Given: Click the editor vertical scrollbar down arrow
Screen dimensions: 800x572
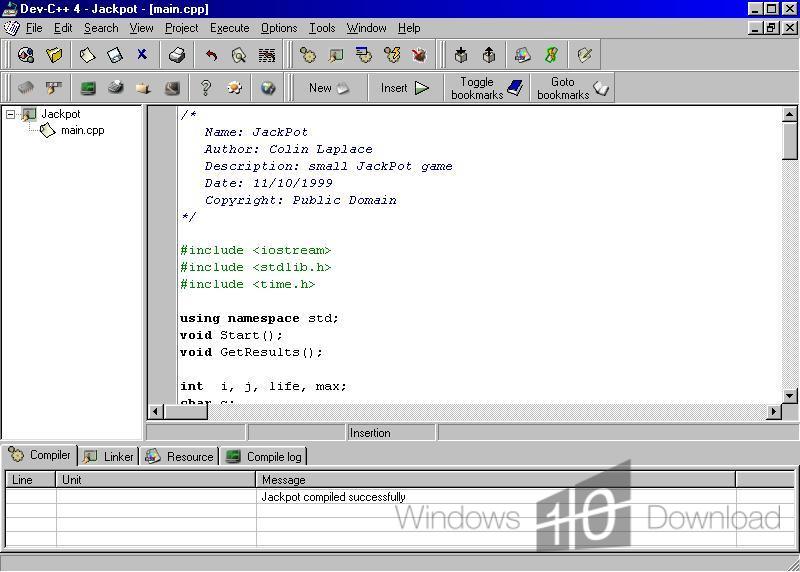Looking at the screenshot, I should tap(789, 395).
